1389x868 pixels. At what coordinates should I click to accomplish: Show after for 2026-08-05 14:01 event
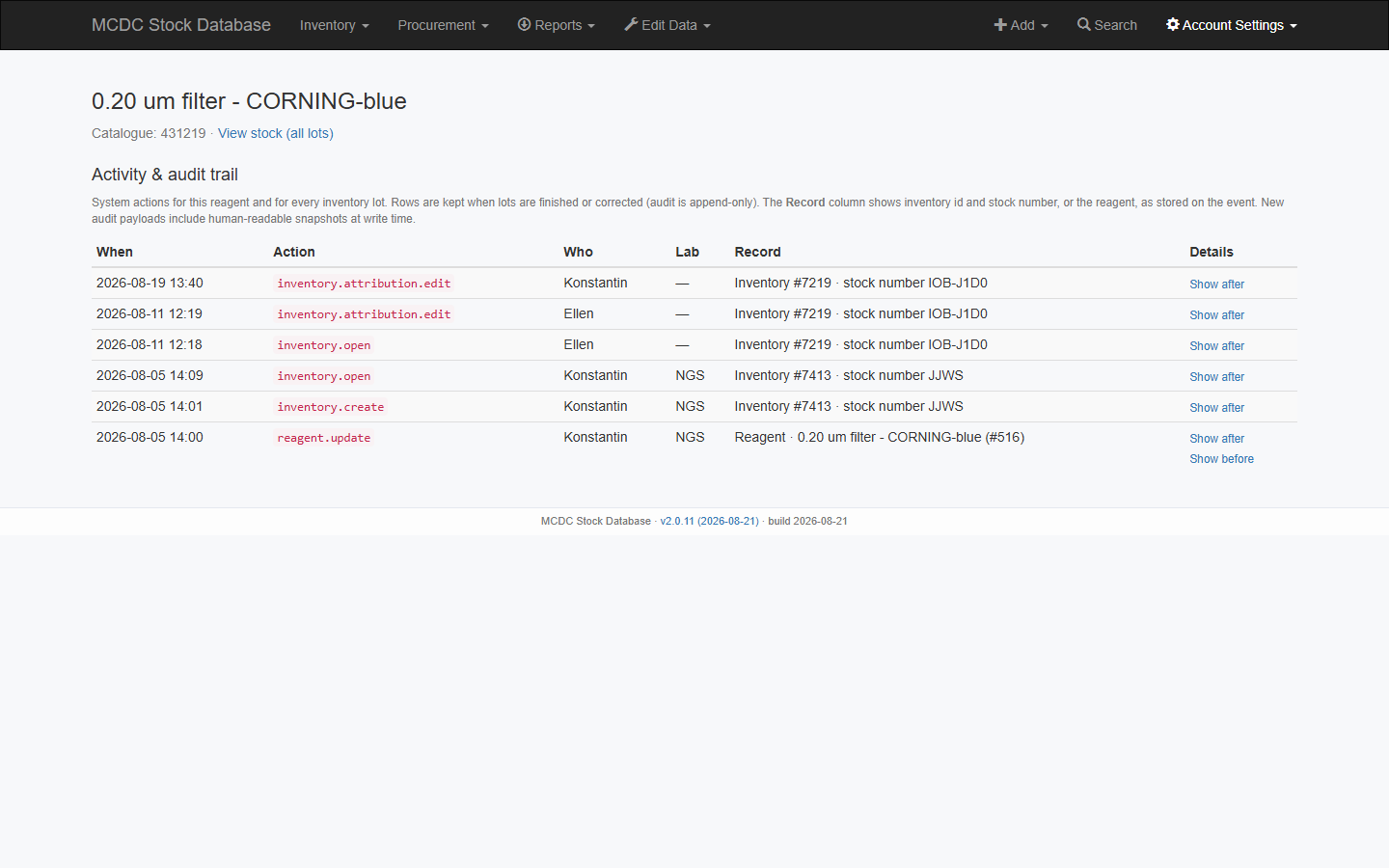pyautogui.click(x=1216, y=408)
